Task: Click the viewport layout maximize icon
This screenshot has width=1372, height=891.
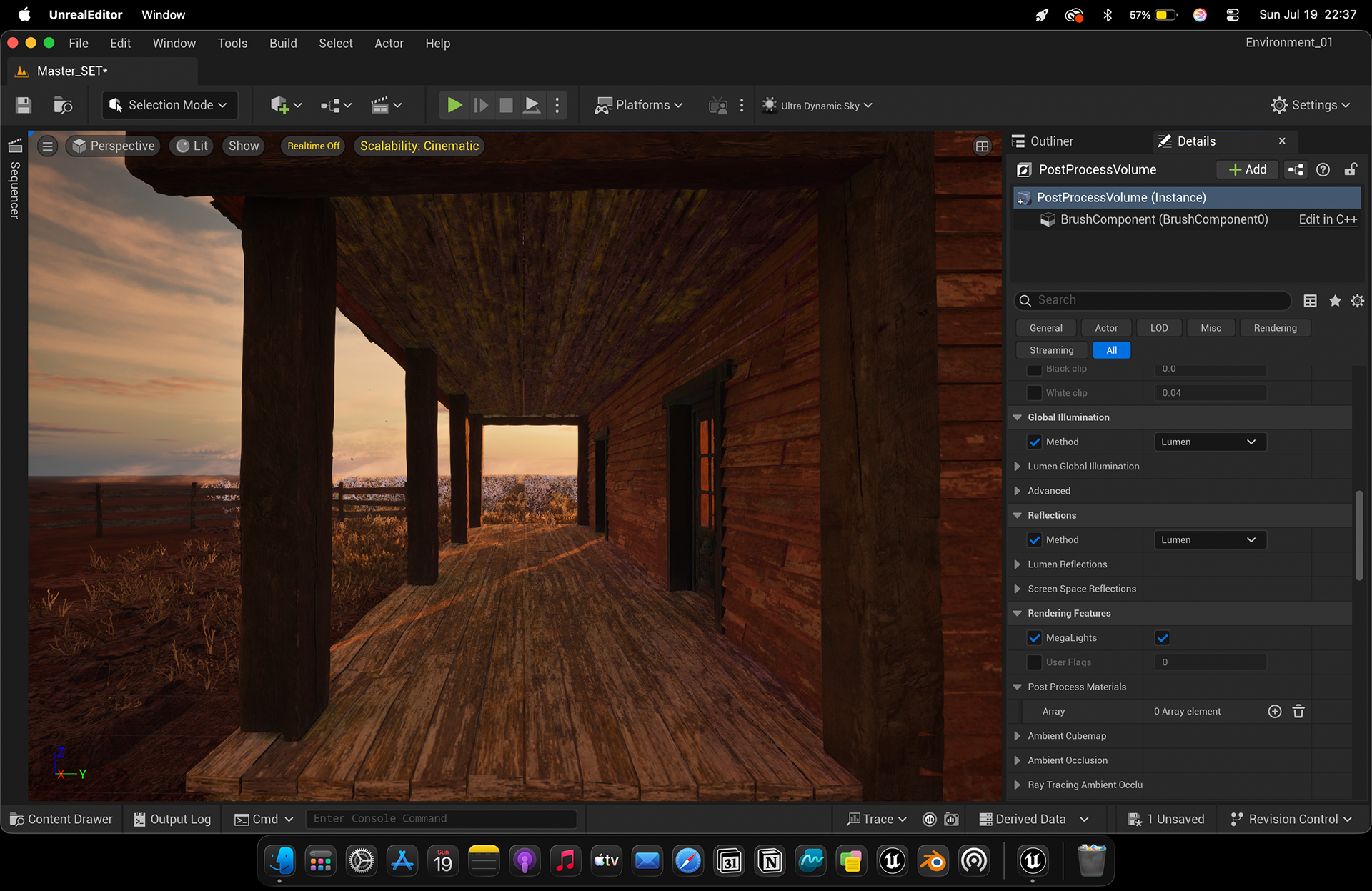Action: 982,146
